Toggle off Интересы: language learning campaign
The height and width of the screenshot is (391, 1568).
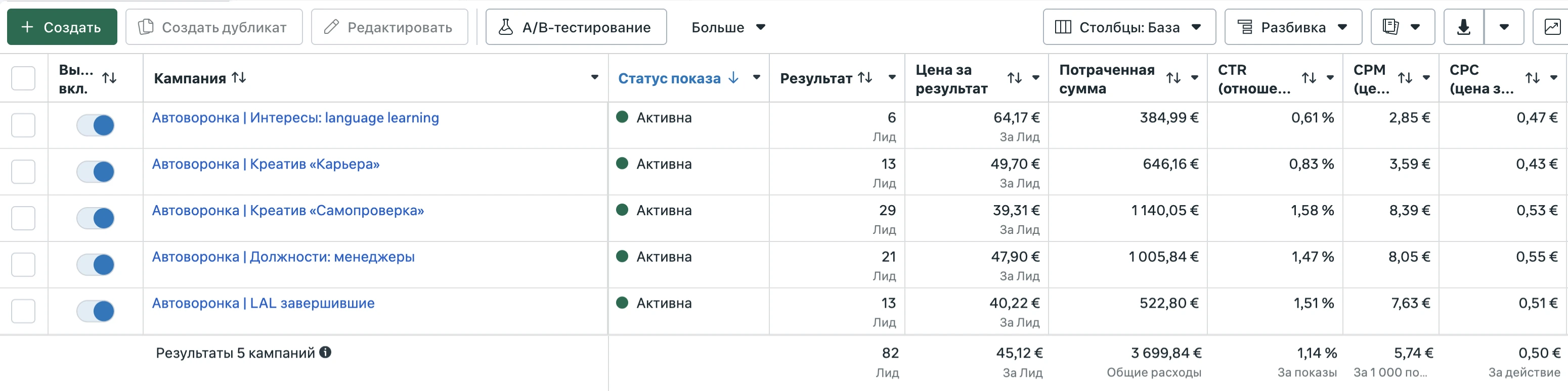tap(96, 125)
